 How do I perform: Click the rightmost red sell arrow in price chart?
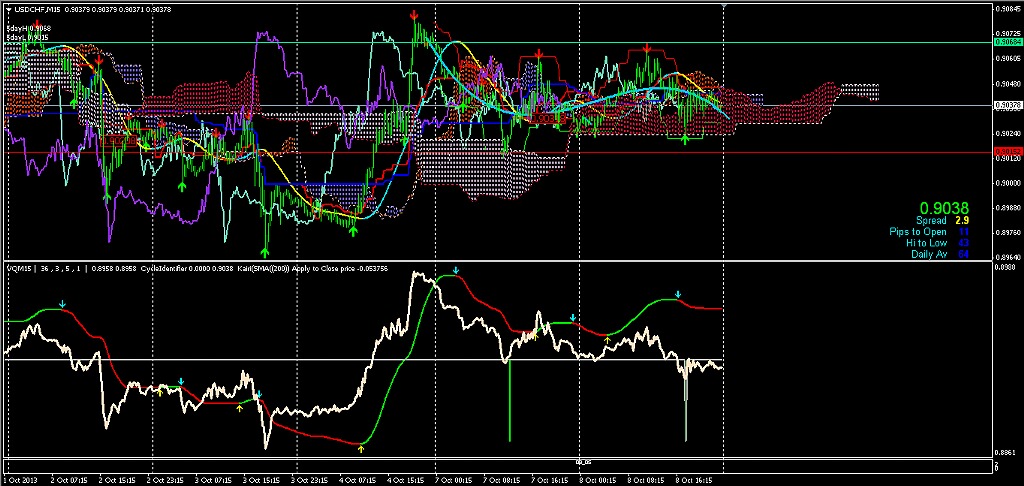648,48
